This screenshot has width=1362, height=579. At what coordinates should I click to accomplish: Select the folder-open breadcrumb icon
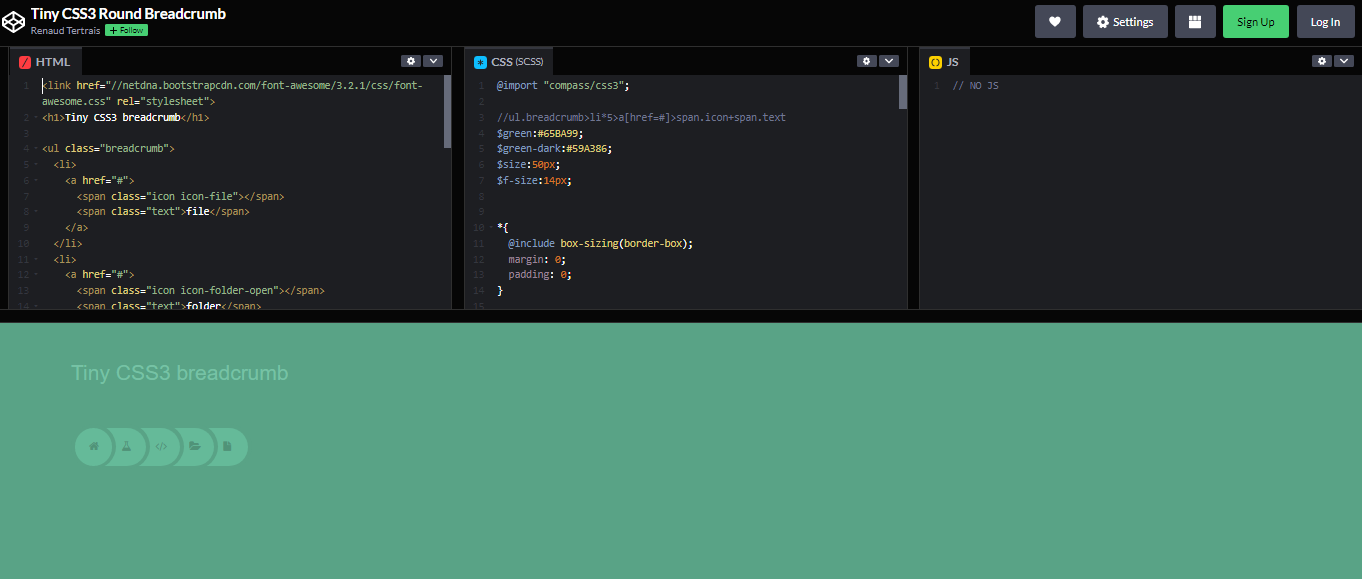click(195, 447)
